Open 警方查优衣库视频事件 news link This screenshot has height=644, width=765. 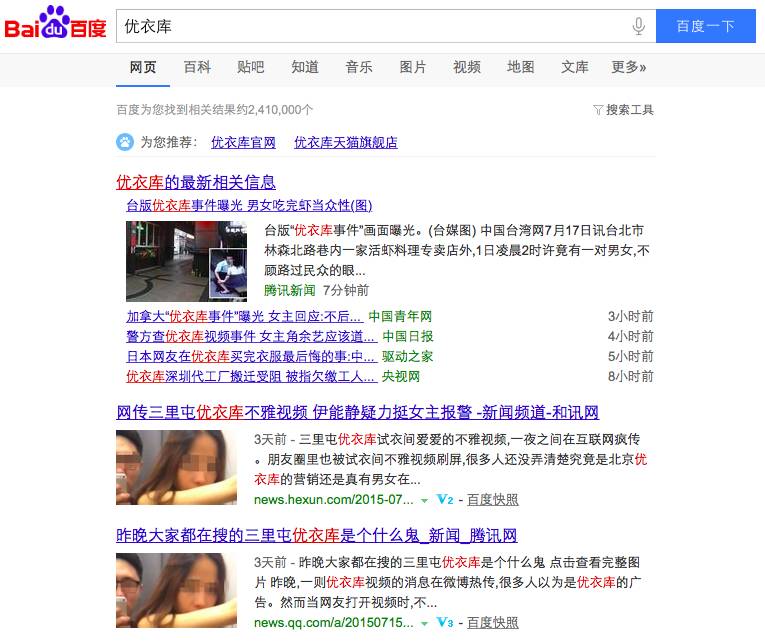coord(252,336)
